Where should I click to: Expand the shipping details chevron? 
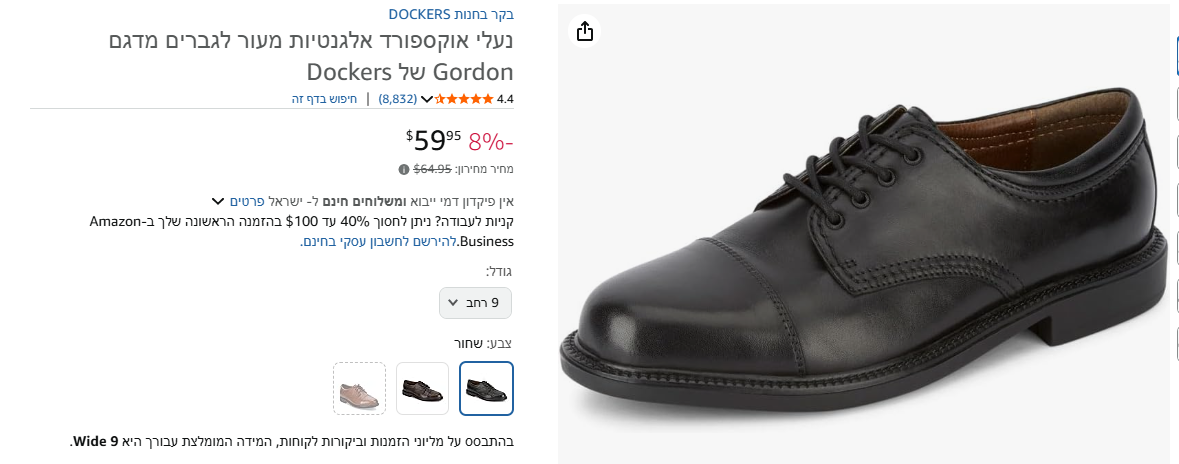click(218, 201)
